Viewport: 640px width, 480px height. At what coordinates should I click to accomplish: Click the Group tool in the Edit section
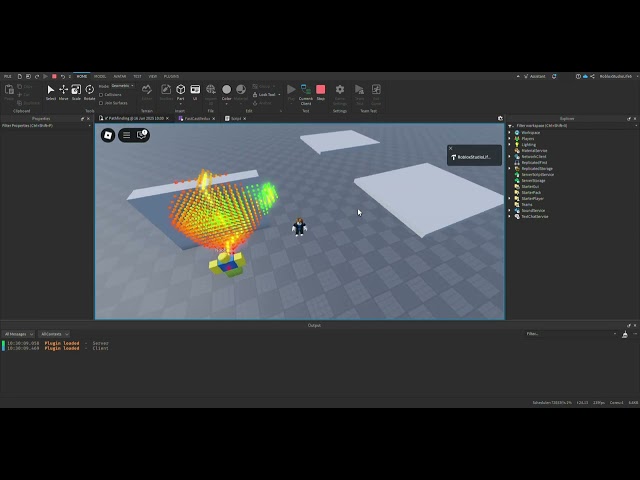[262, 87]
